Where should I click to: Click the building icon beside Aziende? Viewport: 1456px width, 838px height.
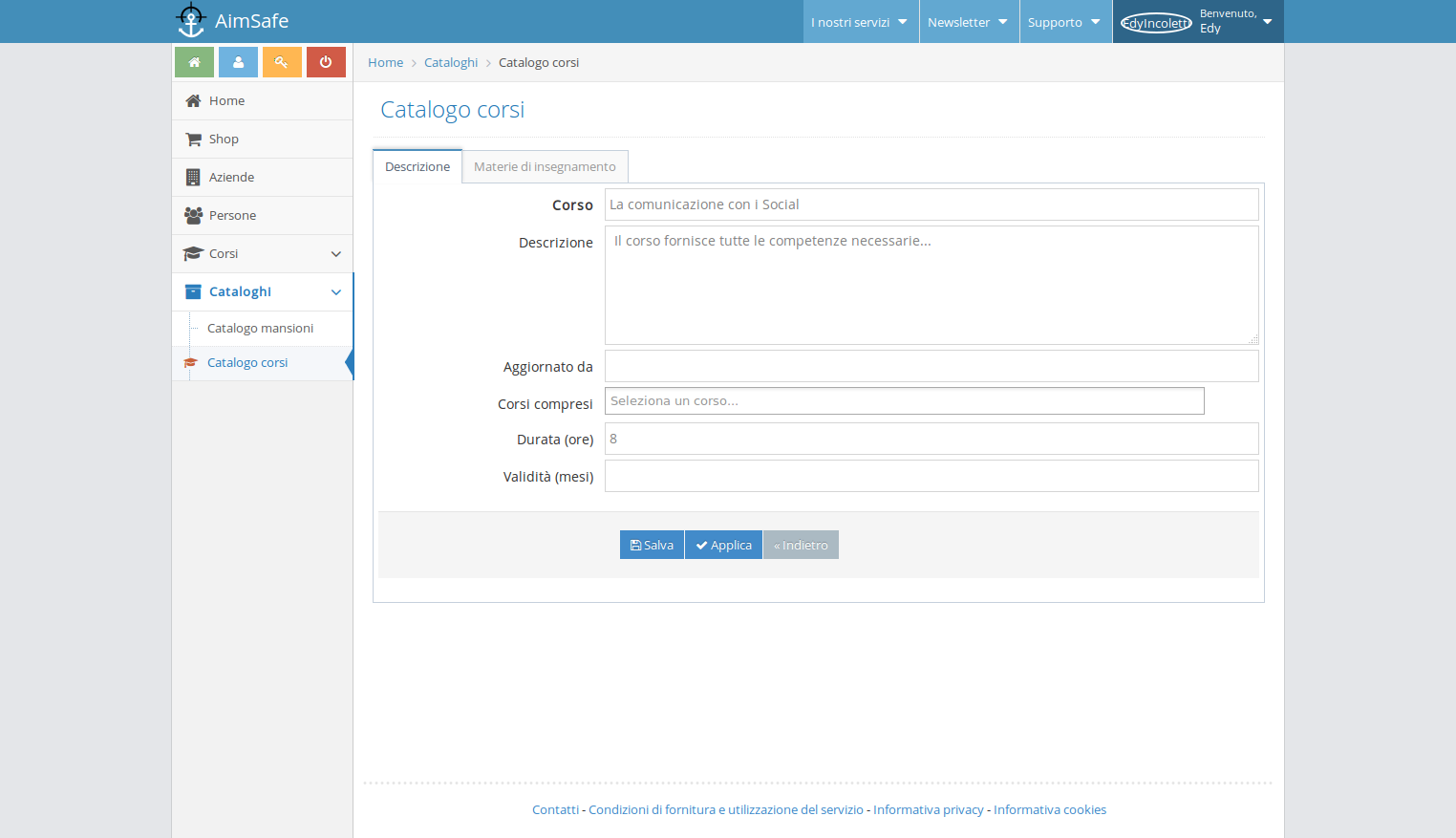193,177
